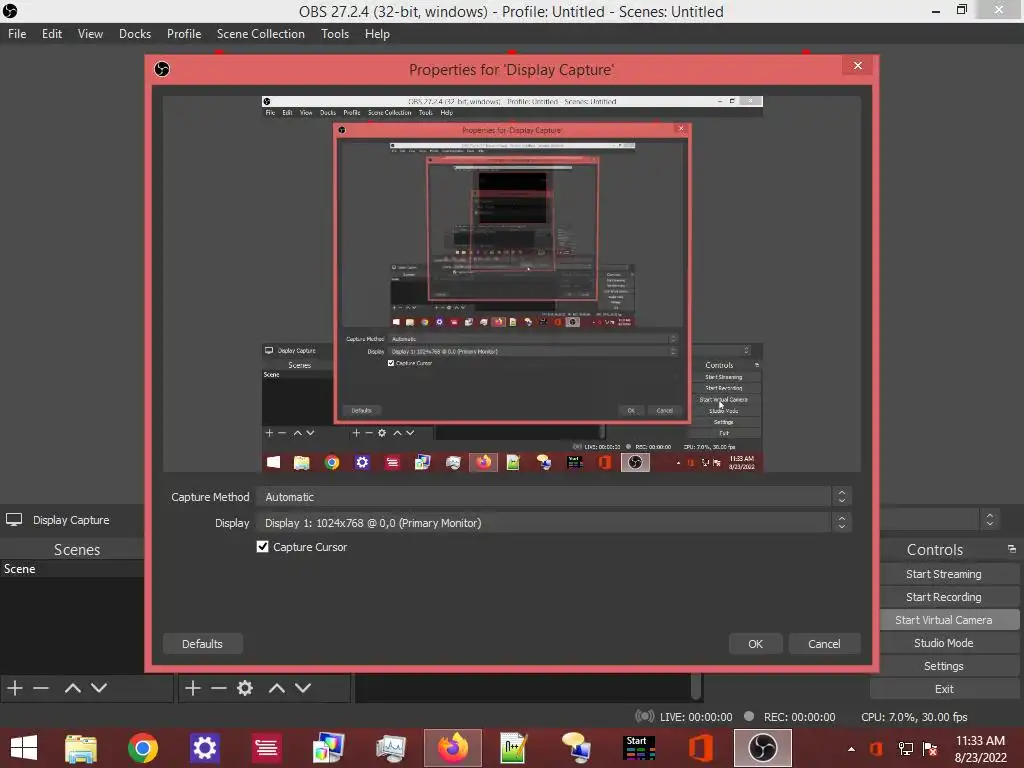Viewport: 1024px width, 768px height.
Task: Add a new source with the Sources plus icon
Action: tap(193, 688)
